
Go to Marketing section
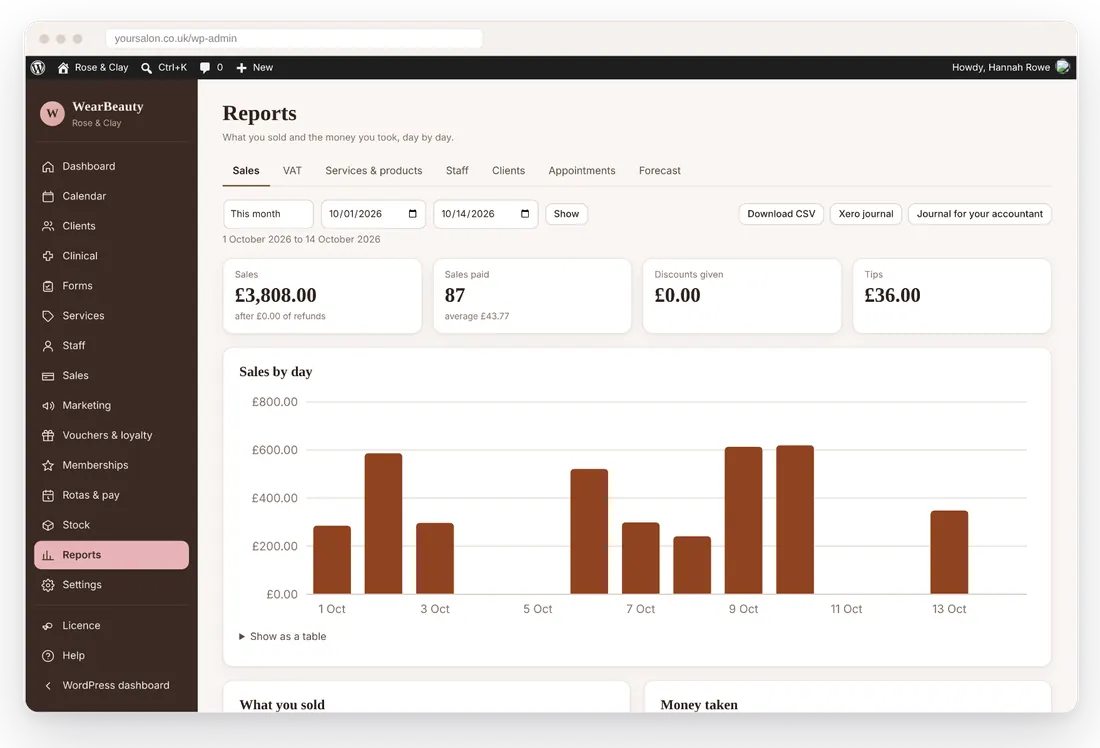[111, 406]
